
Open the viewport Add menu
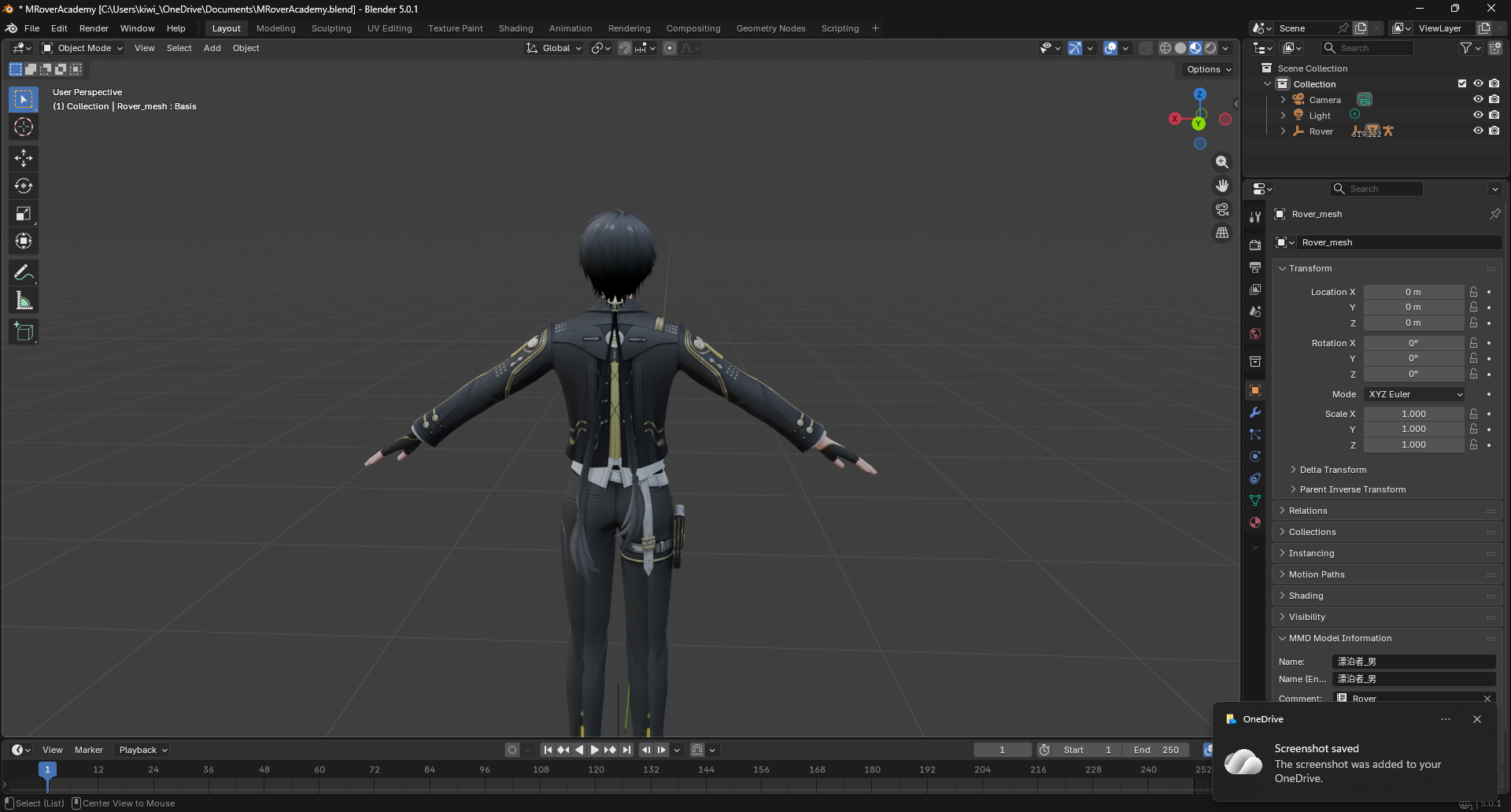[x=212, y=48]
